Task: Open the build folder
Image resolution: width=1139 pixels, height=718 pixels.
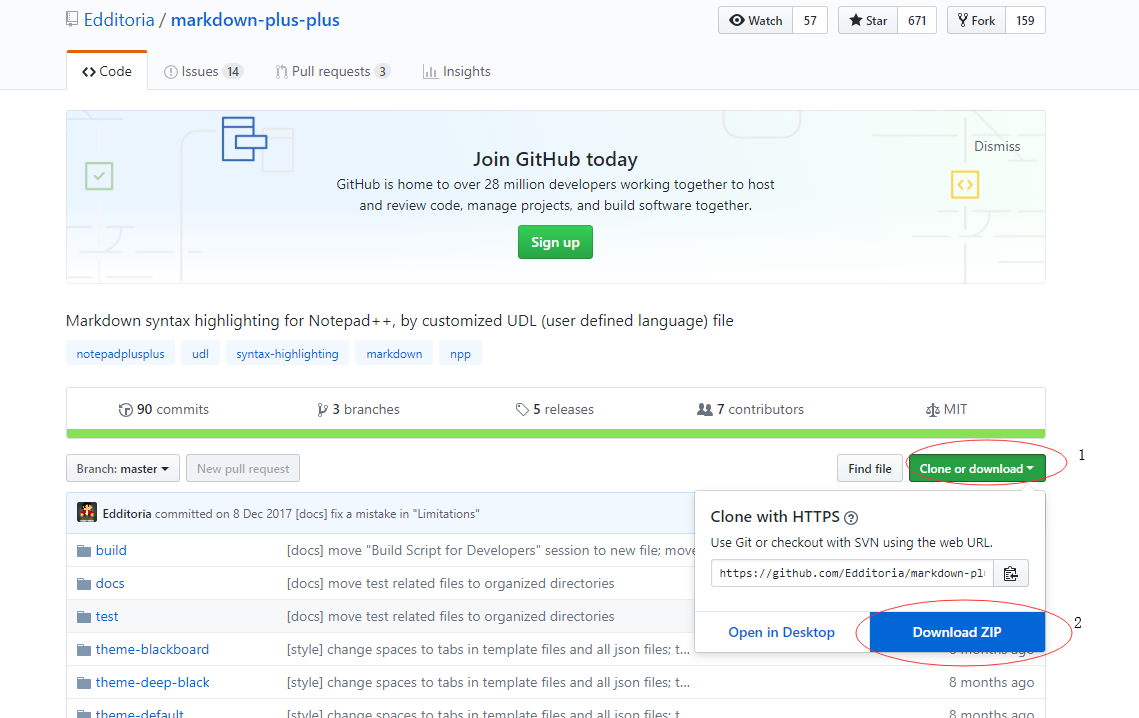Action: (x=111, y=550)
